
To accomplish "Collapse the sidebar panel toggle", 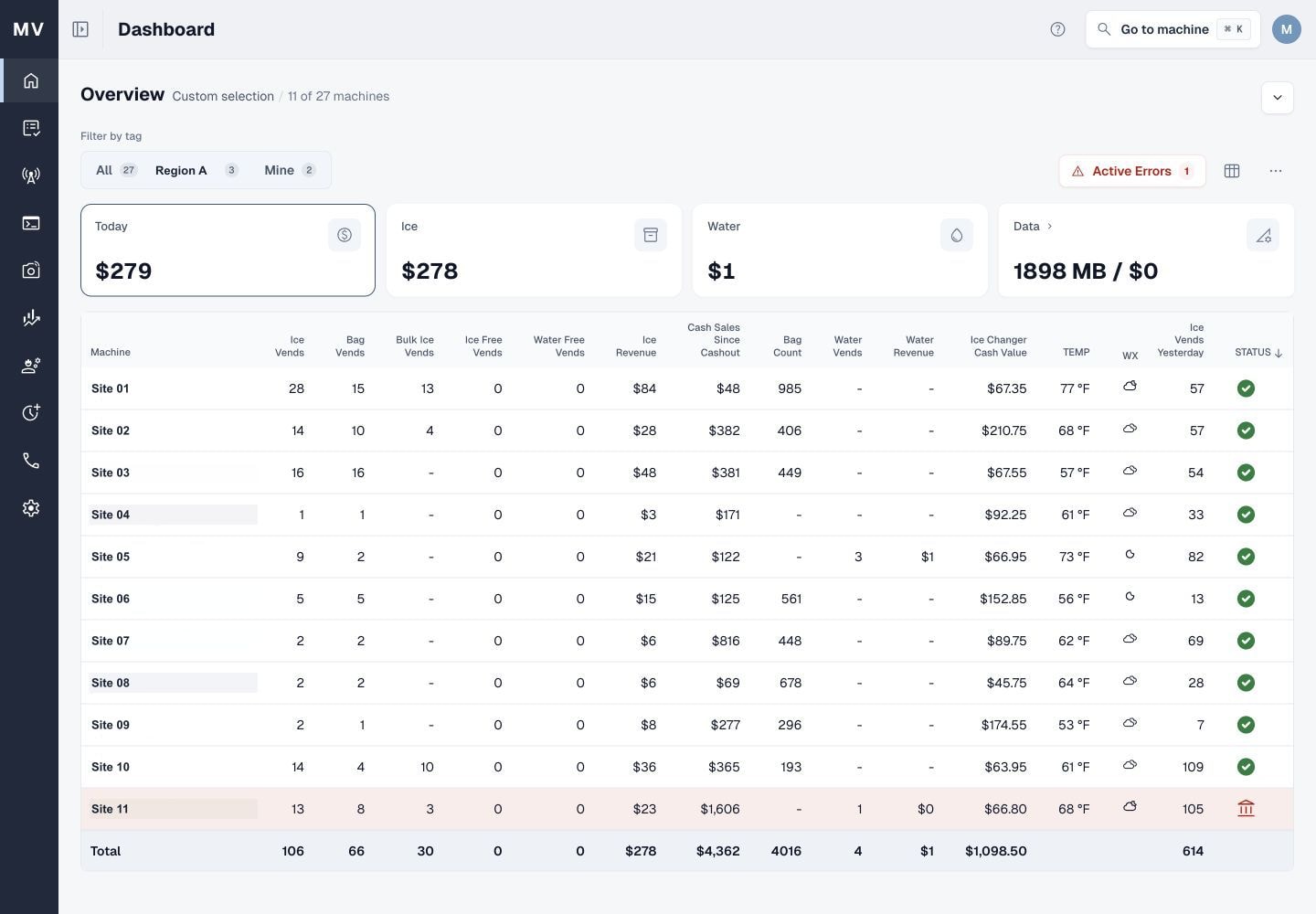I will coord(80,29).
